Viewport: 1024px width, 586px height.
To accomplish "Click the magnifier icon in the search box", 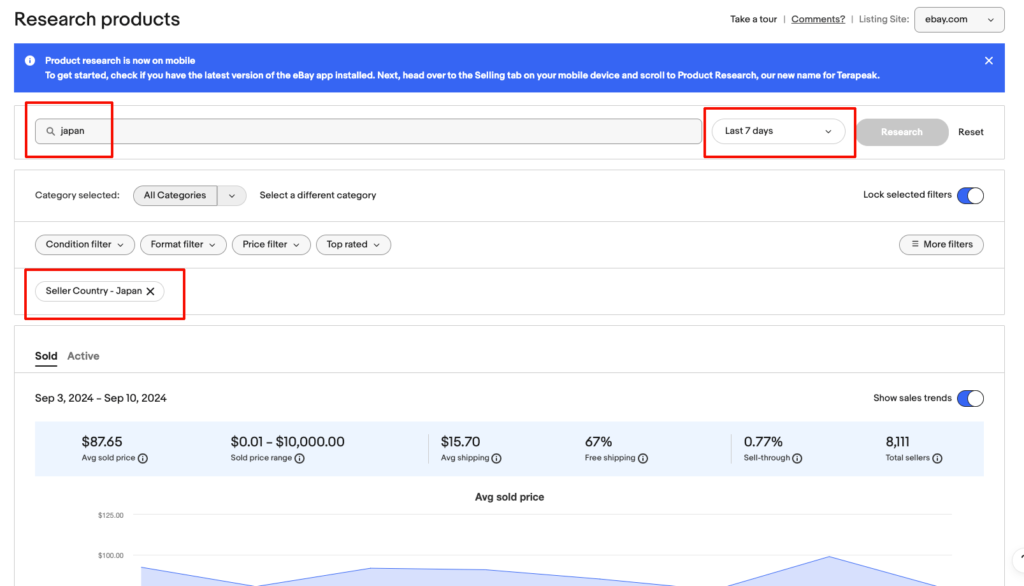I will (x=50, y=131).
